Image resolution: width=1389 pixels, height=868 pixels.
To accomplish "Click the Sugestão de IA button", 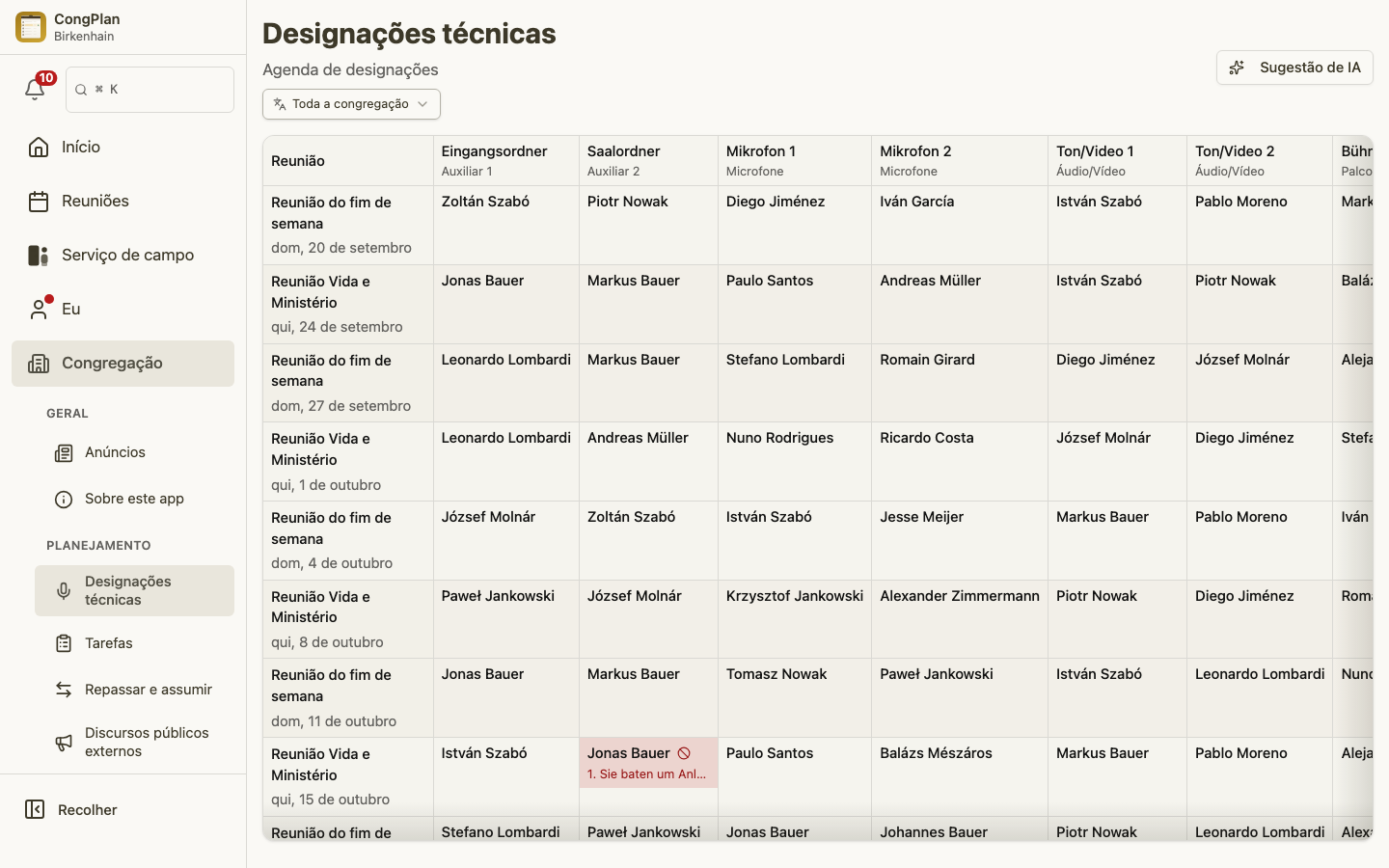I will [1294, 68].
